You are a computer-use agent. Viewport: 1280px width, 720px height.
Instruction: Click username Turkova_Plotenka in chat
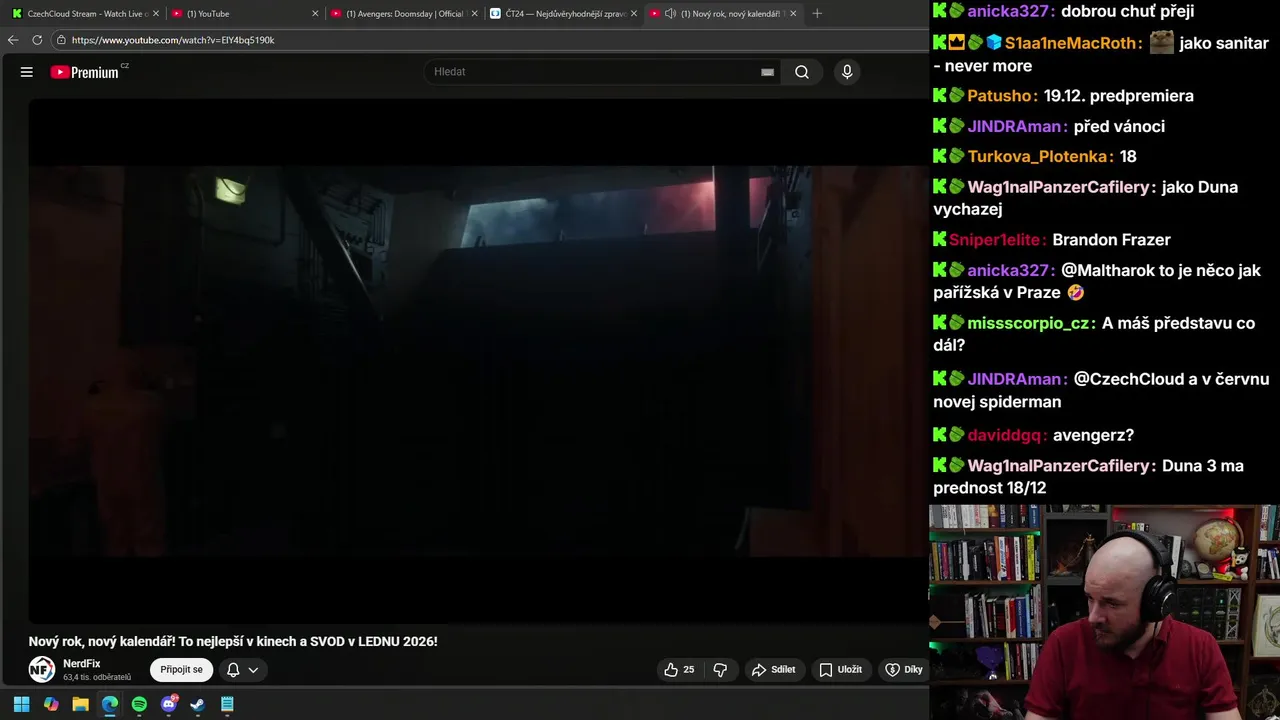click(1039, 157)
